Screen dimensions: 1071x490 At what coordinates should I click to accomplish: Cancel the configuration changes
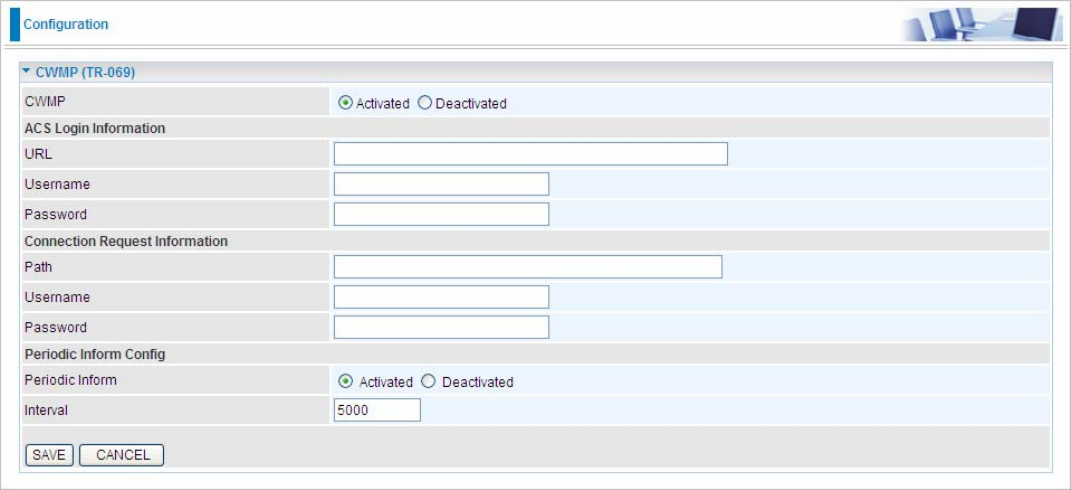click(122, 455)
